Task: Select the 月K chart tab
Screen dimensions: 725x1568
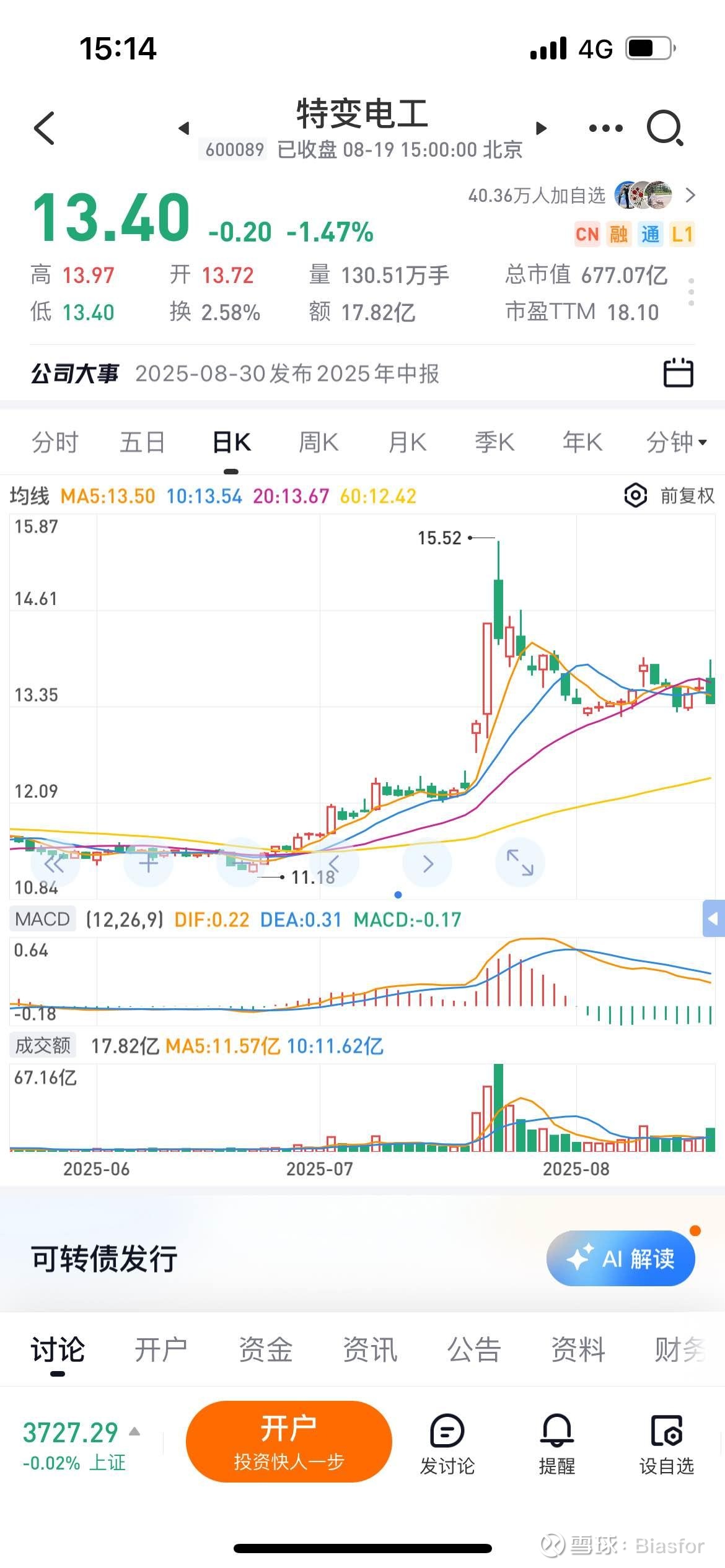Action: 407,442
